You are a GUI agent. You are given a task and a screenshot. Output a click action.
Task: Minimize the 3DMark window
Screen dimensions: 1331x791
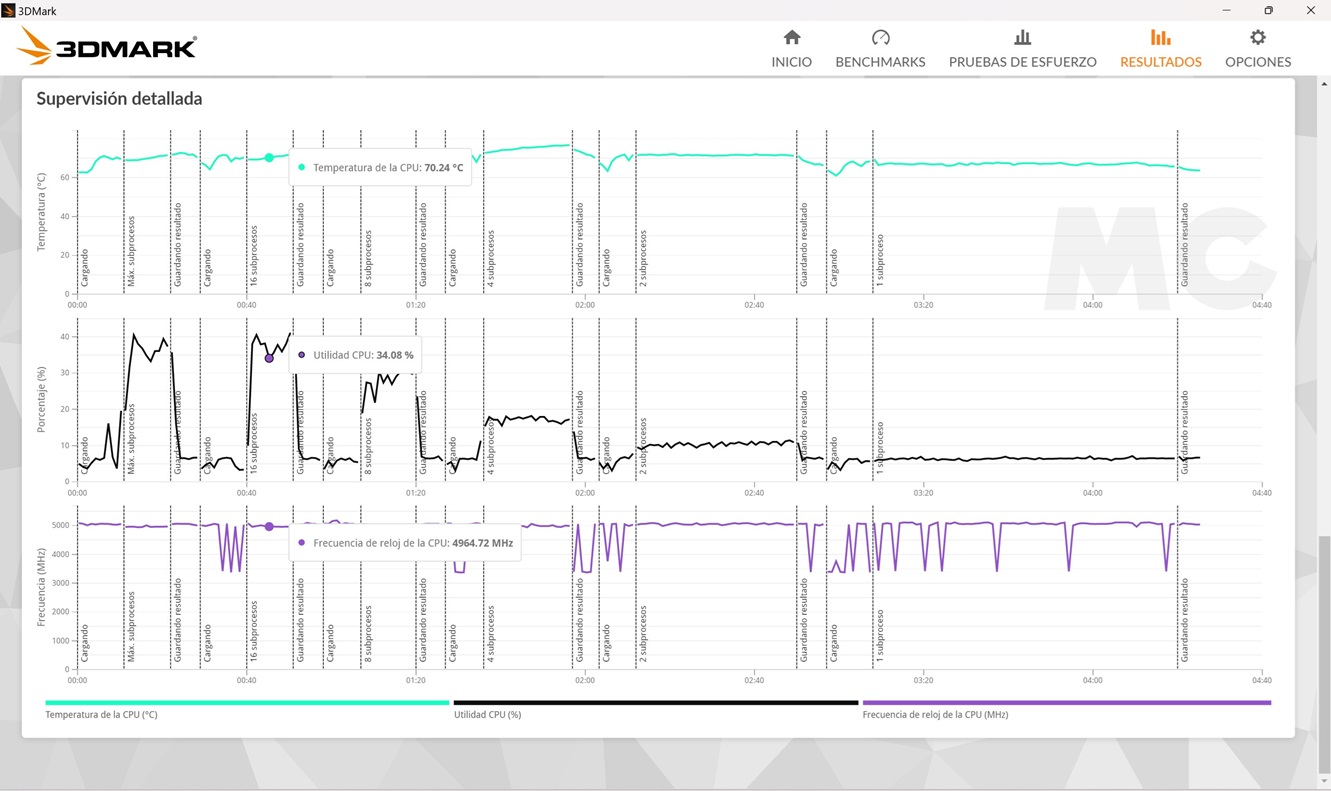click(1226, 11)
